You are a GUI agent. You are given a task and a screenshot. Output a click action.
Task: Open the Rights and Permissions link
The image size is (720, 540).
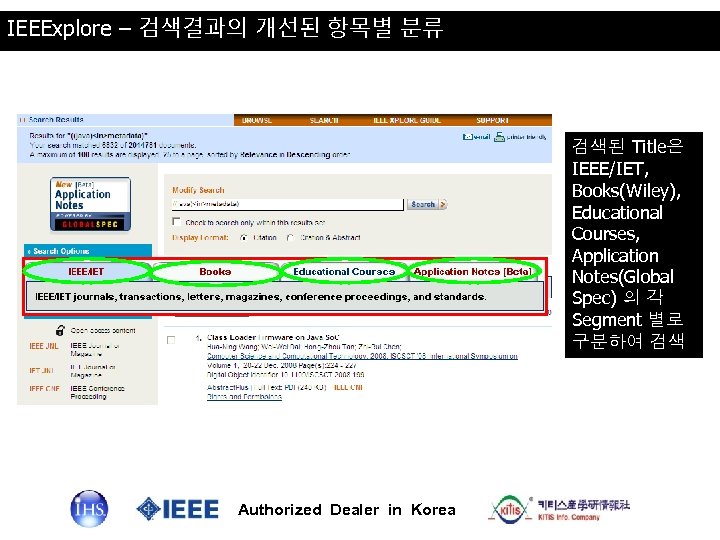pyautogui.click(x=244, y=397)
